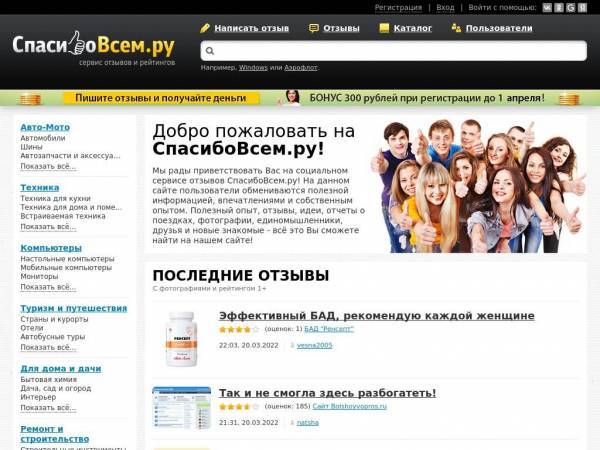This screenshot has height=450, width=600.
Task: Click the СпасибоВсем.ру logo
Action: point(93,45)
